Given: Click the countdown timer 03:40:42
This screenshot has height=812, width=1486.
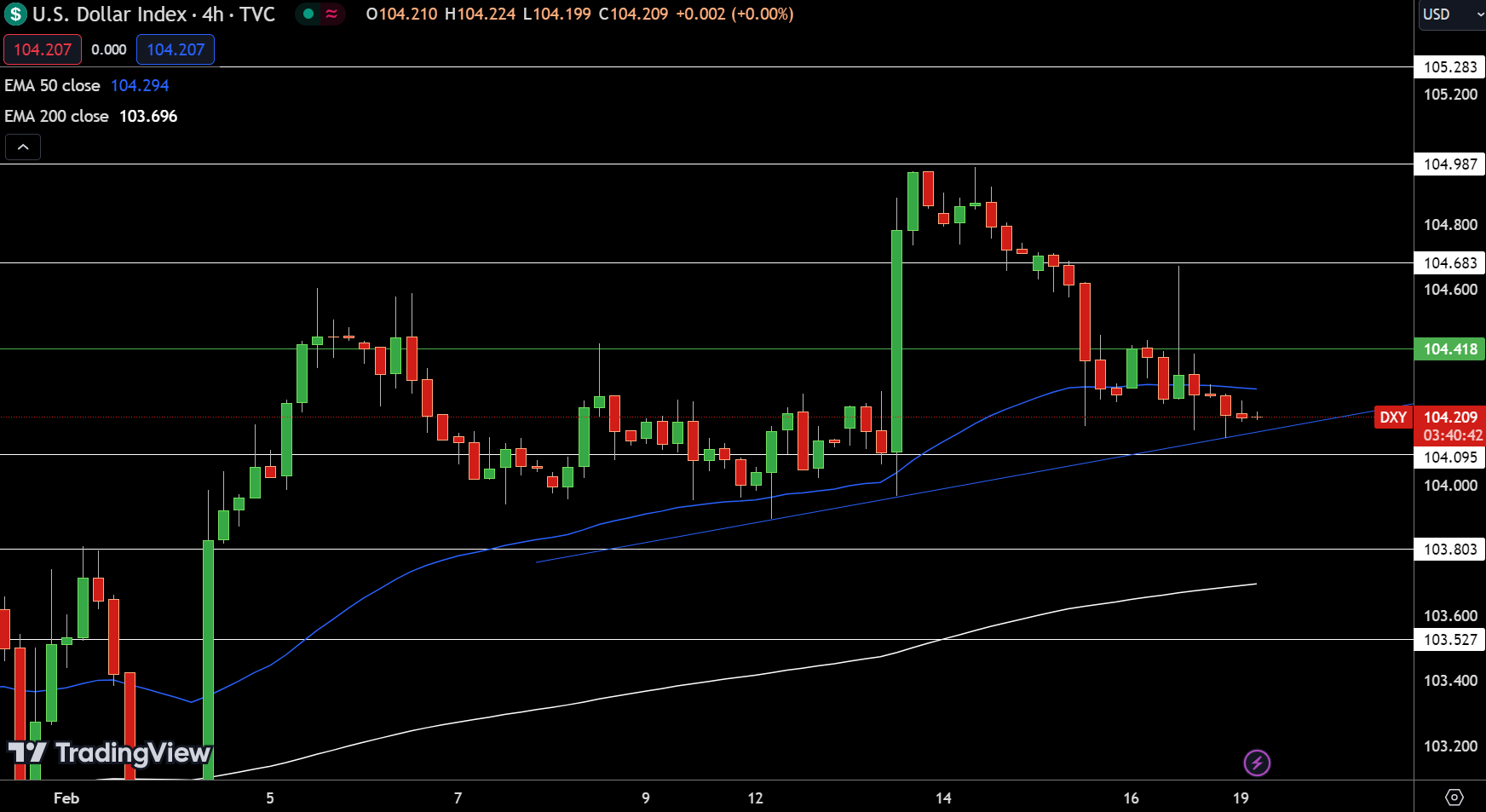Looking at the screenshot, I should click(x=1452, y=435).
